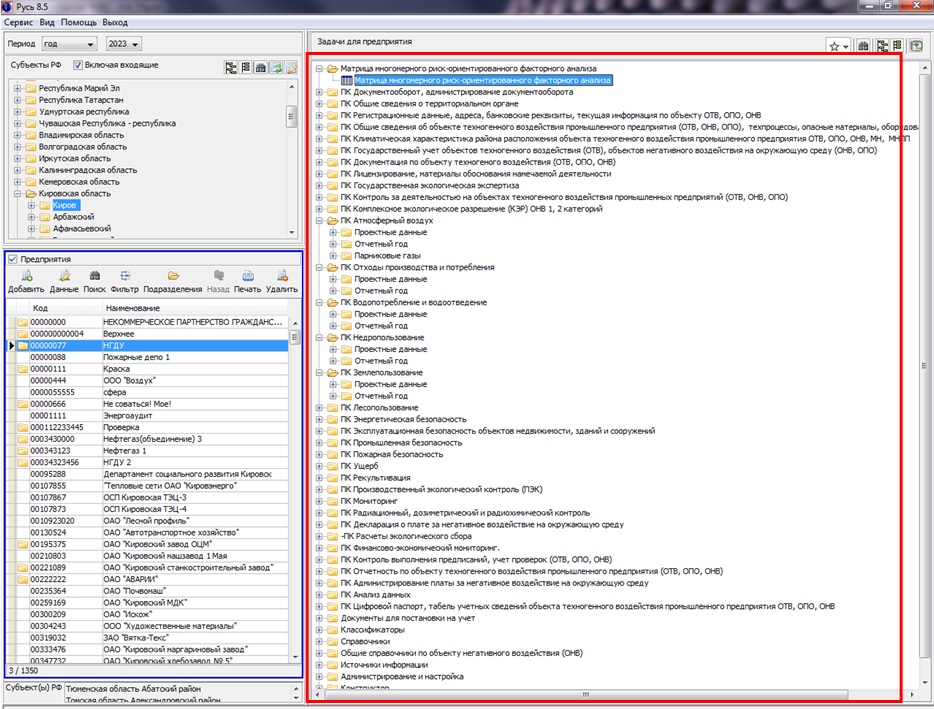Expand the ПК Лесопользование node
Screen dimensions: 934x709
(x=319, y=408)
